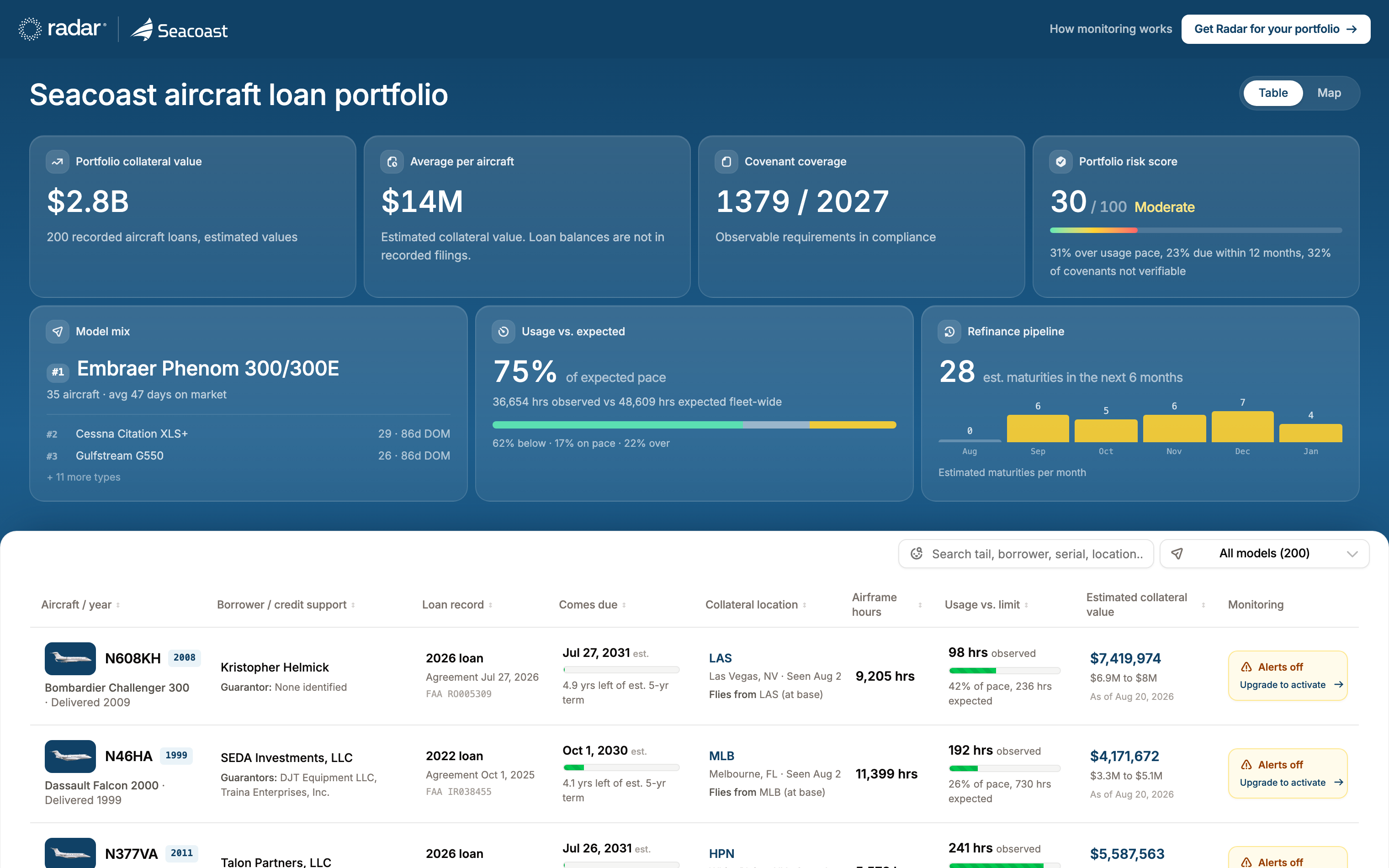Click the N46HA aircraft thumbnail

click(70, 756)
